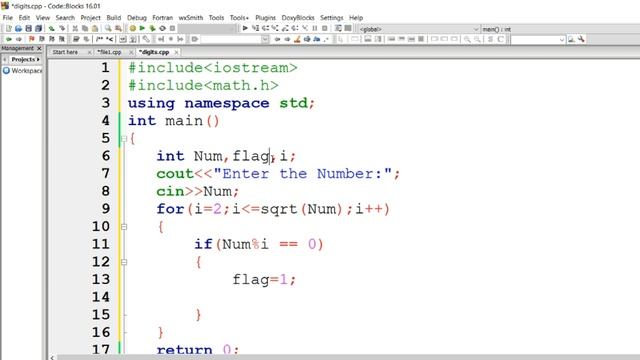Screen dimensions: 640x360
Task: Click the wrench settings icon
Action: coord(581,39)
